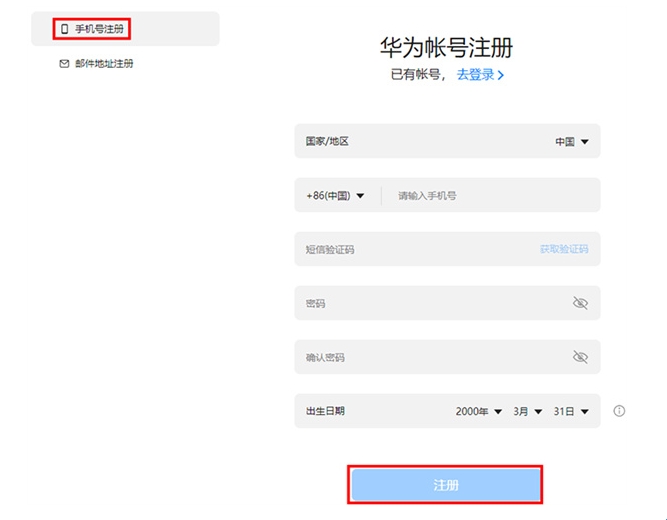Click the chevron arrow after 去登录
Viewport: 667px width, 520px height.
[x=501, y=75]
